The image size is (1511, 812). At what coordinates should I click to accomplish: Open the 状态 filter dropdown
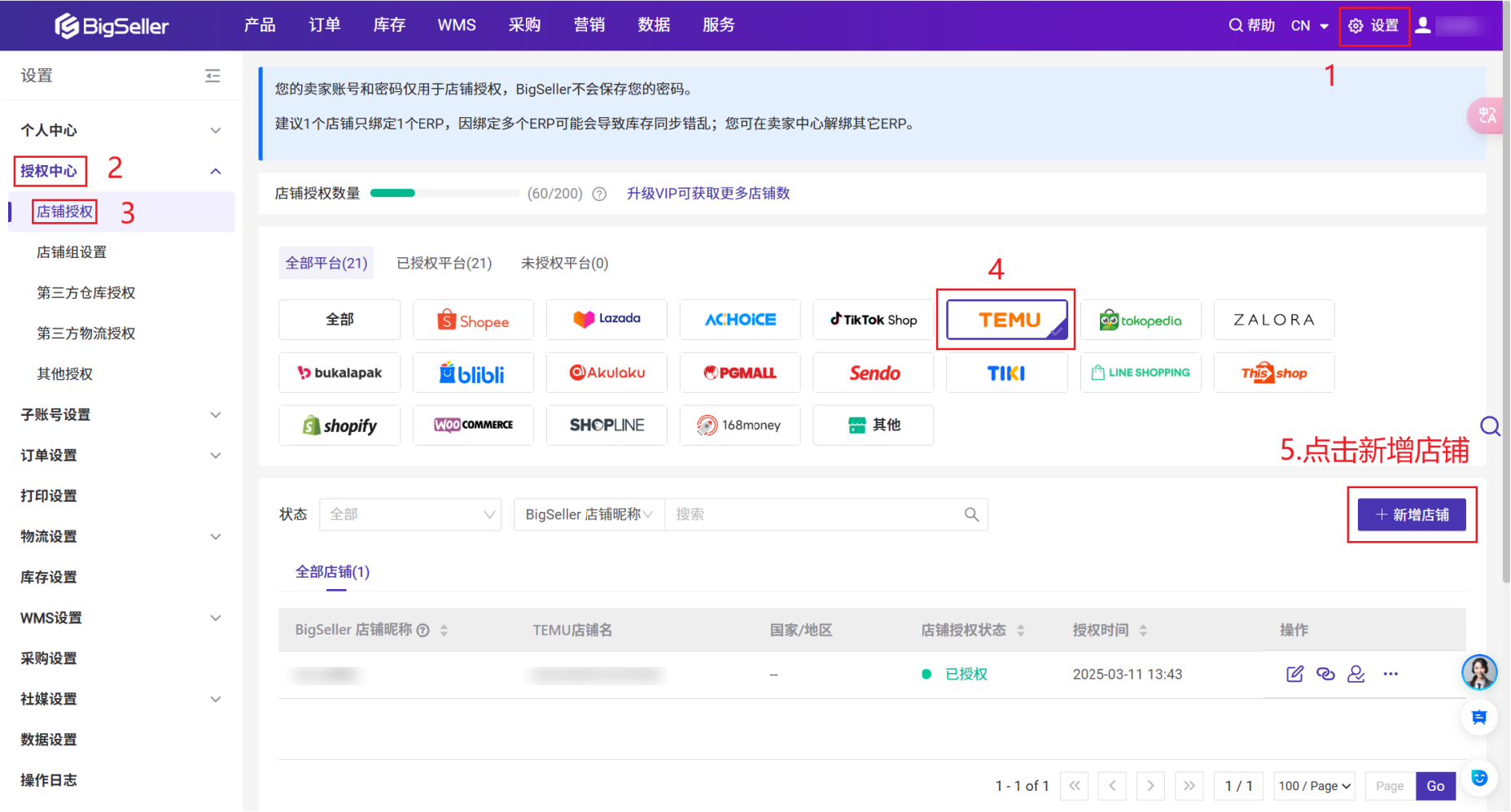(410, 514)
